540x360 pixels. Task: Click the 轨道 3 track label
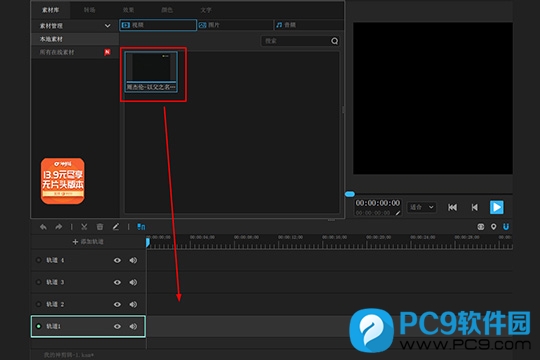coord(55,282)
